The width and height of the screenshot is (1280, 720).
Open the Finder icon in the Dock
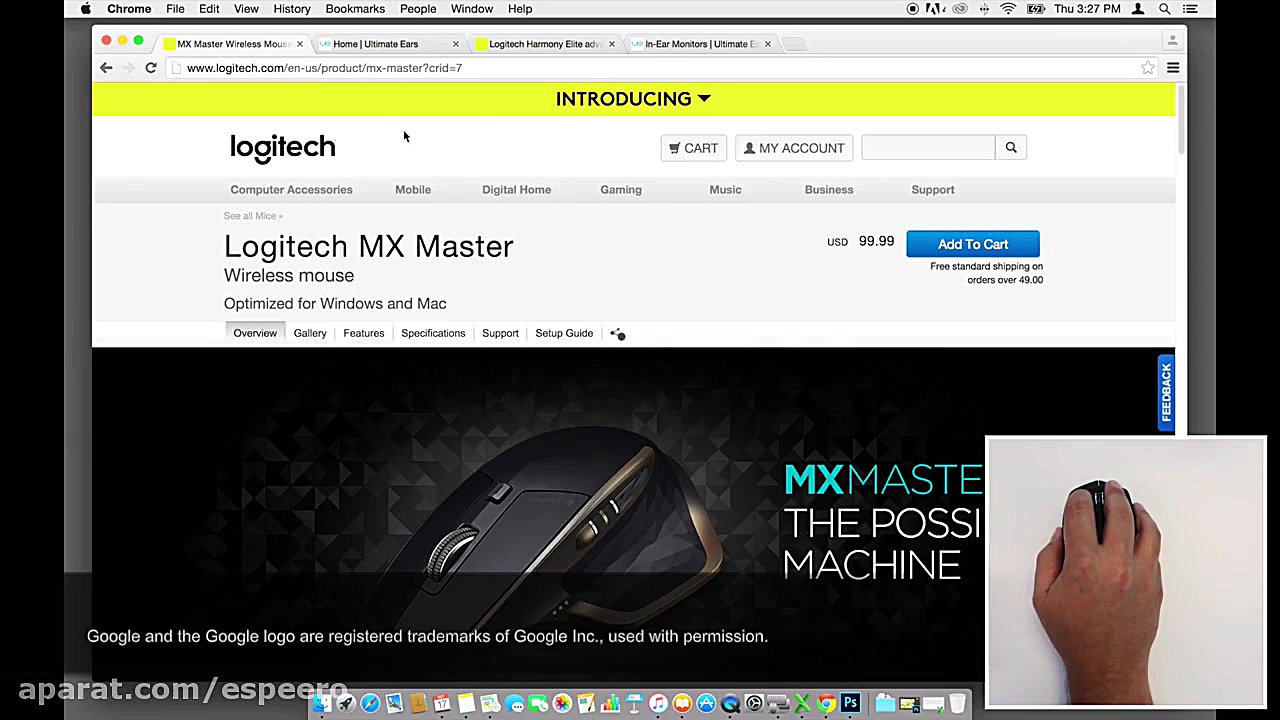(322, 704)
